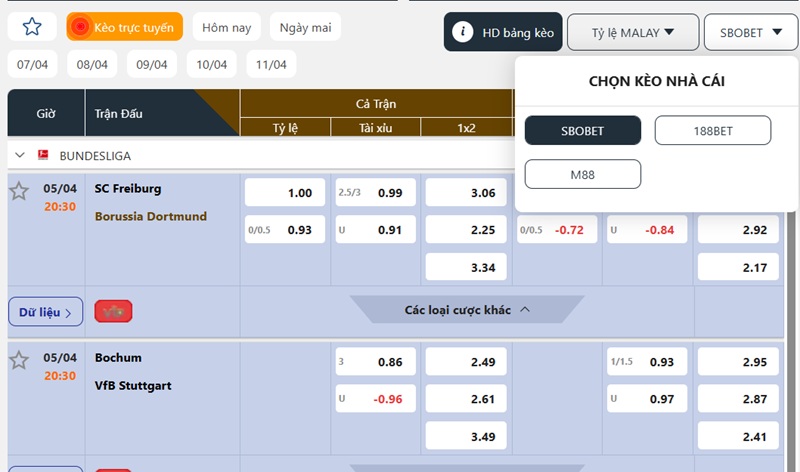
Task: Select under odds 0.91 for Freiburg
Action: pyautogui.click(x=376, y=230)
